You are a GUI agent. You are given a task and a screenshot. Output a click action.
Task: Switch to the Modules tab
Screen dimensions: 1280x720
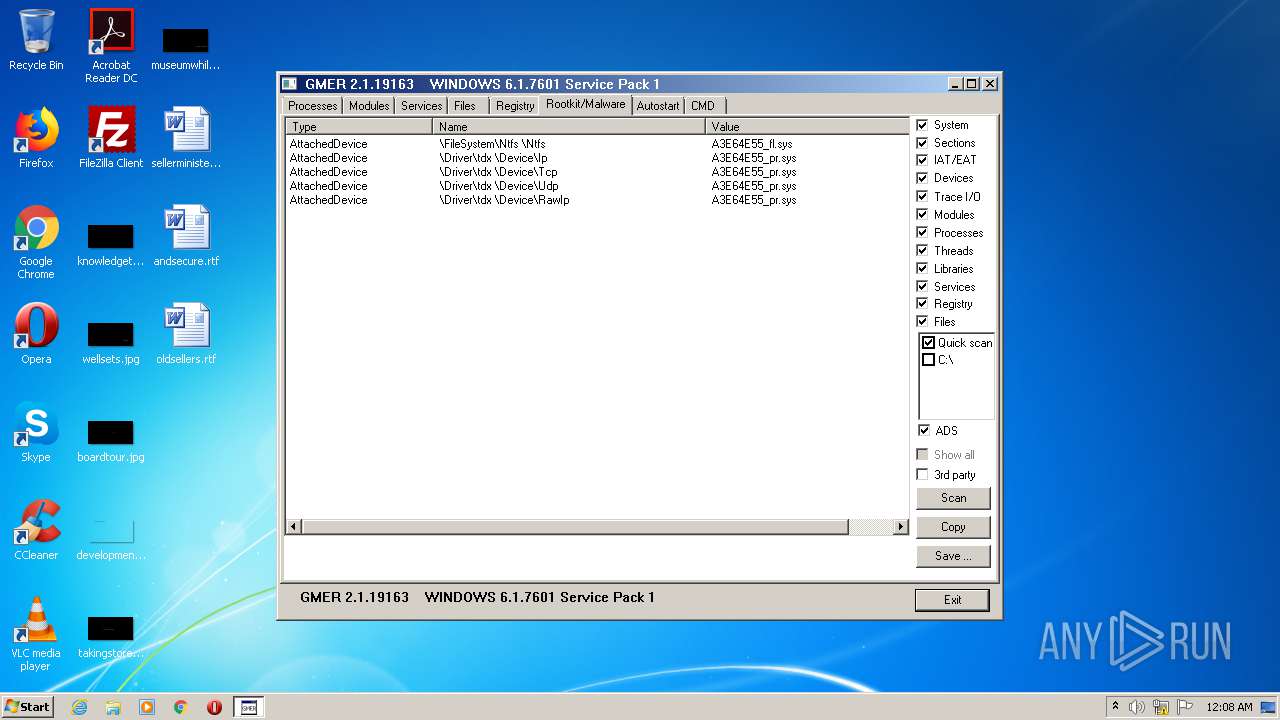[x=369, y=106]
